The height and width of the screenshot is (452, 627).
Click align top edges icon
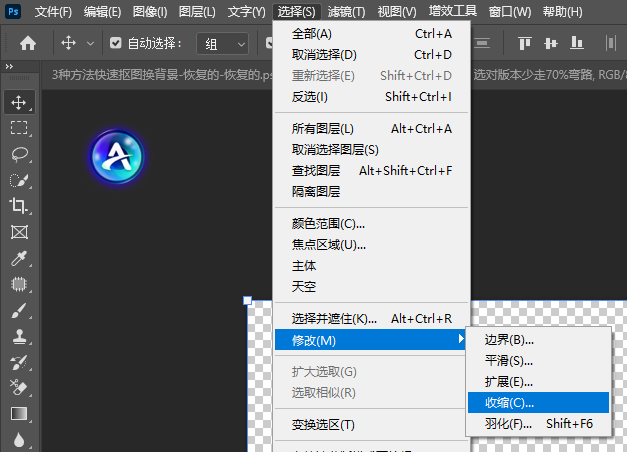coord(525,43)
